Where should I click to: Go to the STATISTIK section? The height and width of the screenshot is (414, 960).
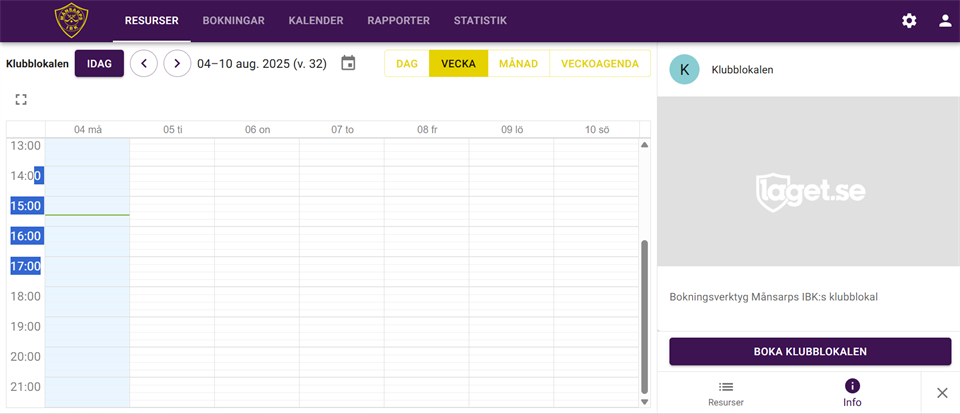[480, 21]
